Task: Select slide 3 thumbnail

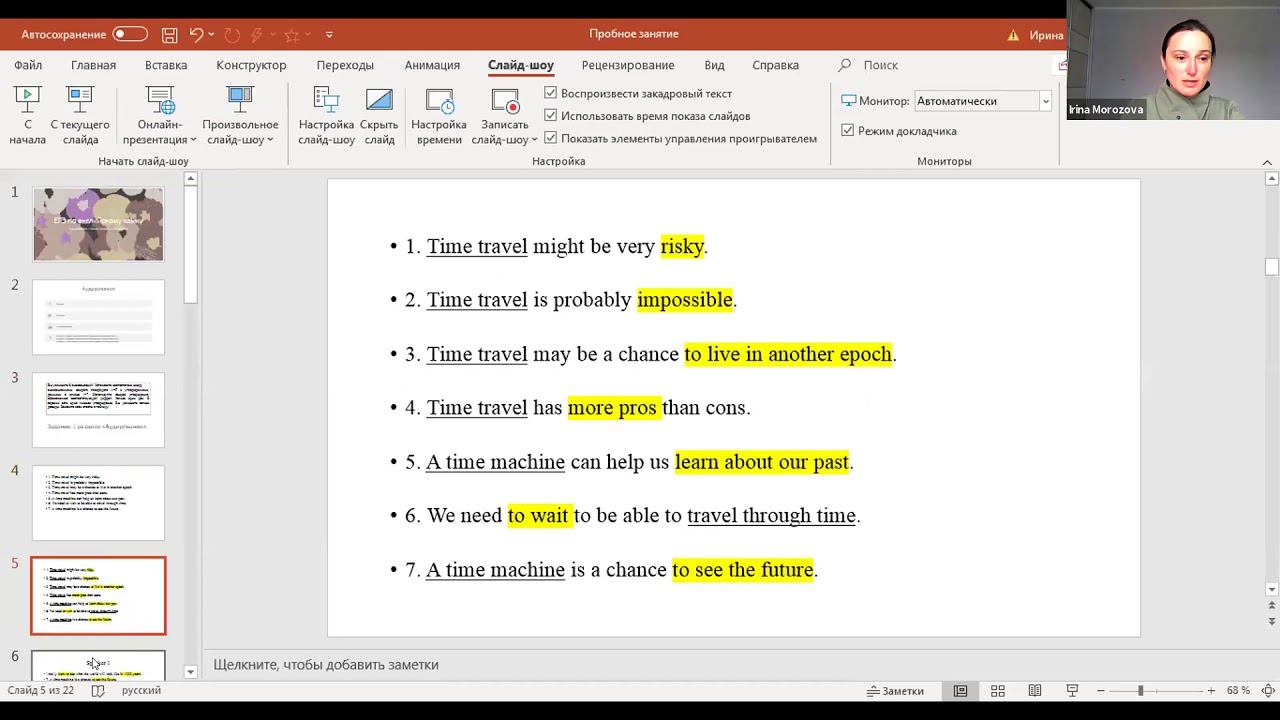Action: click(x=98, y=410)
